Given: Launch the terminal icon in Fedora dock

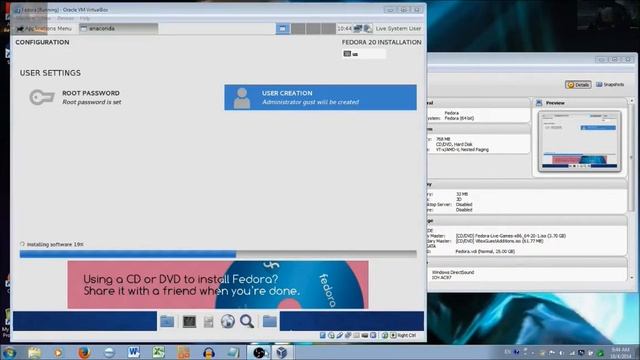Looking at the screenshot, I should tap(189, 322).
